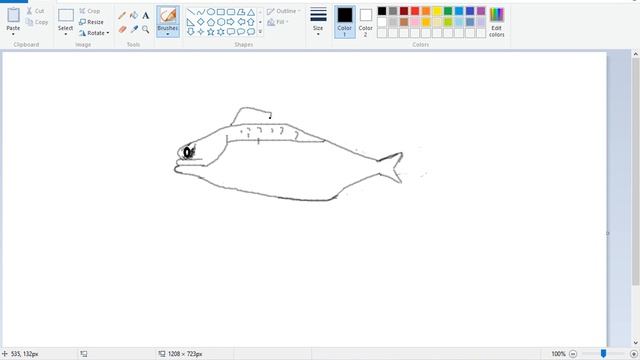This screenshot has width=640, height=360.
Task: Select the Oval callout shape
Action: (241, 31)
